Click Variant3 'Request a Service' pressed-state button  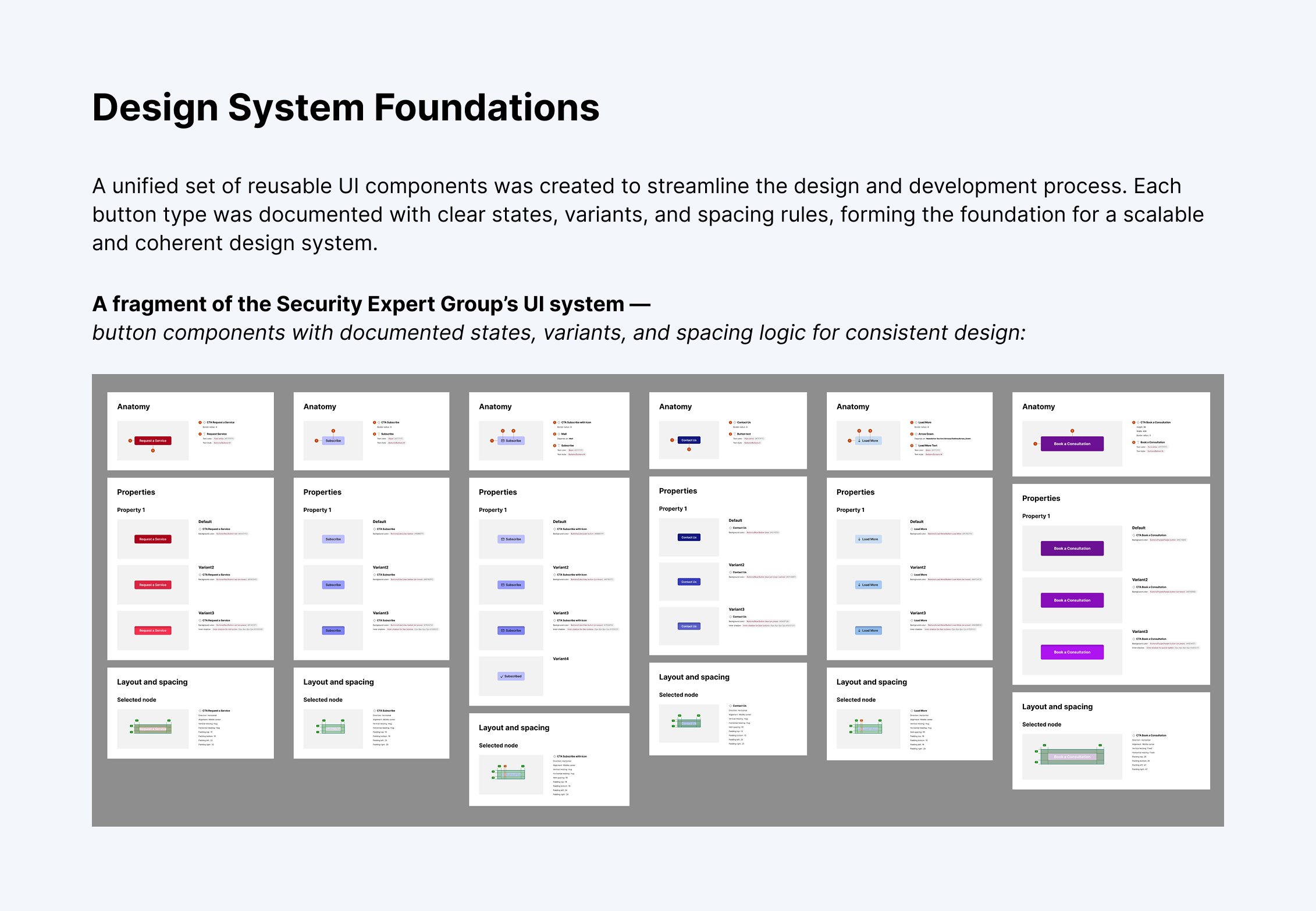click(x=152, y=631)
